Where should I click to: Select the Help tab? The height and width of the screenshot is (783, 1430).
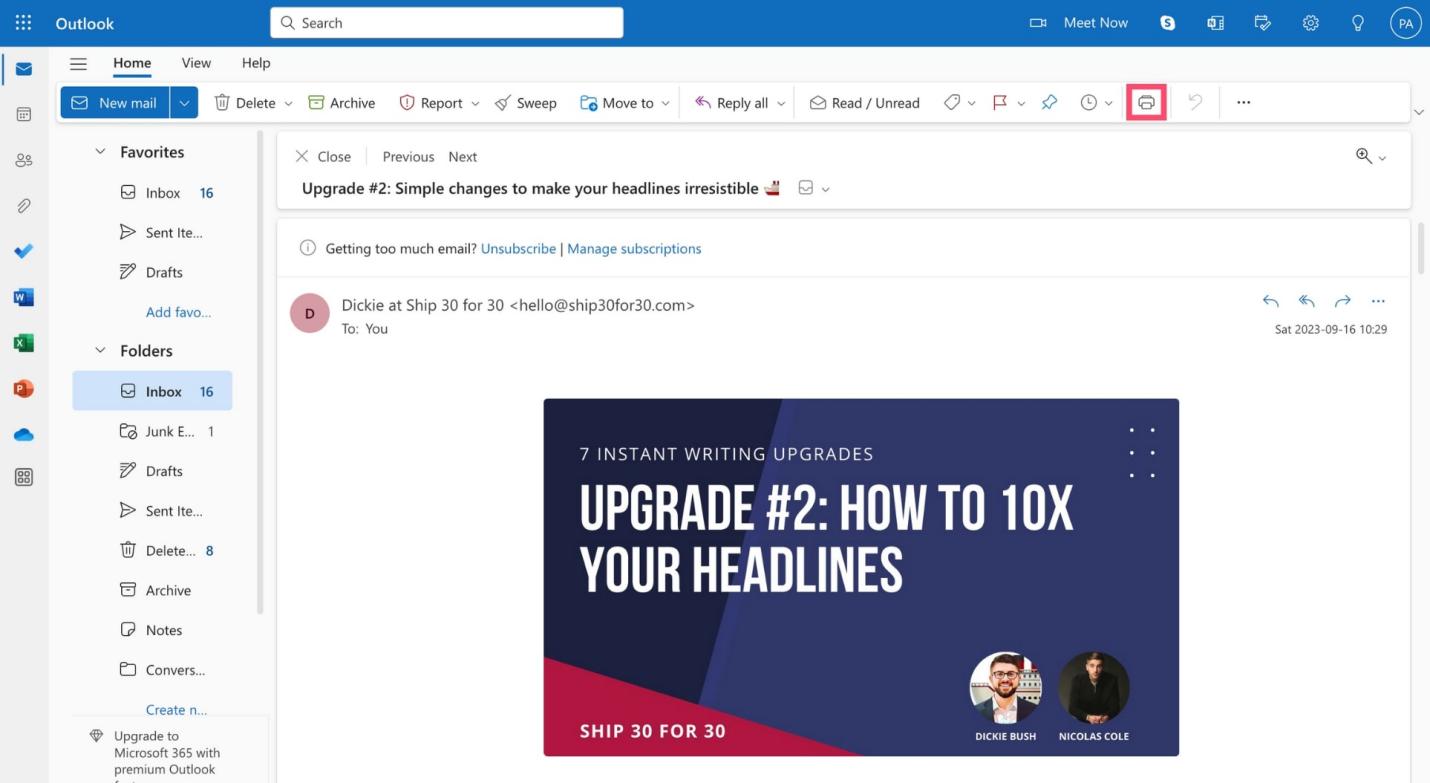coord(256,62)
